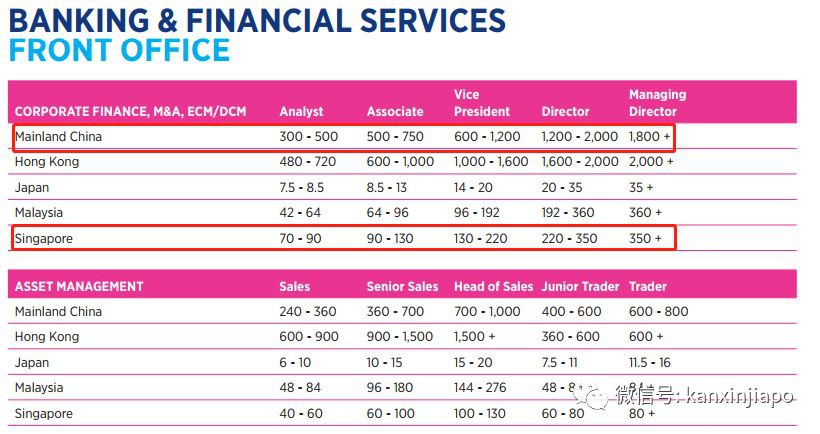Click Mainland China's Analyst salary 300 - 500
820x434 pixels.
pos(309,136)
